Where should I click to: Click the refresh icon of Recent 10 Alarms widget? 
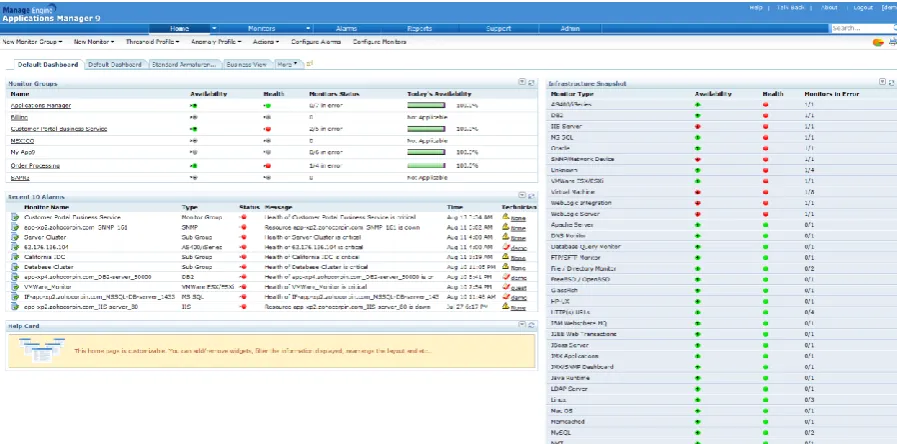click(531, 196)
